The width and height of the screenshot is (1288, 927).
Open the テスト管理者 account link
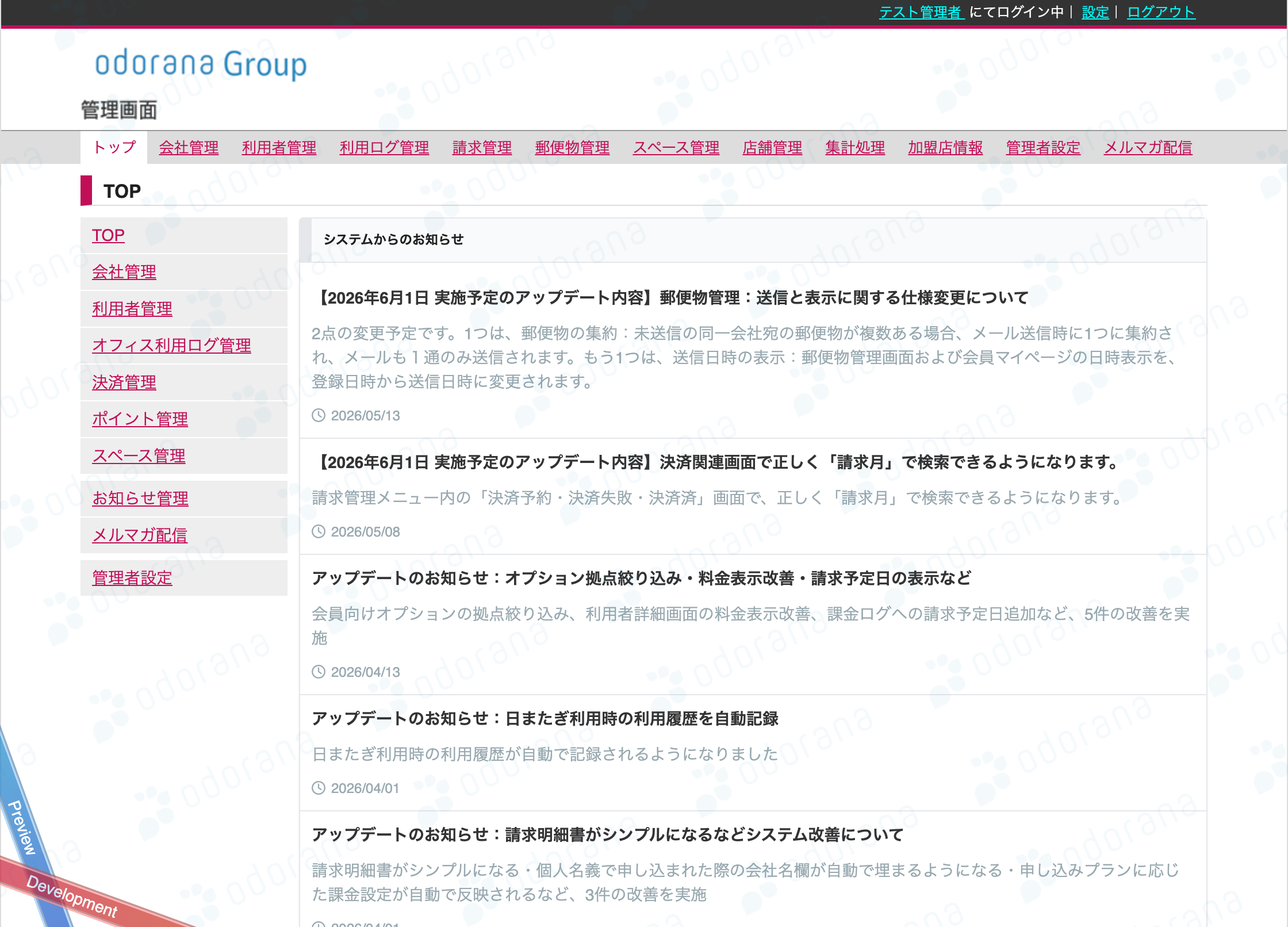coord(921,12)
